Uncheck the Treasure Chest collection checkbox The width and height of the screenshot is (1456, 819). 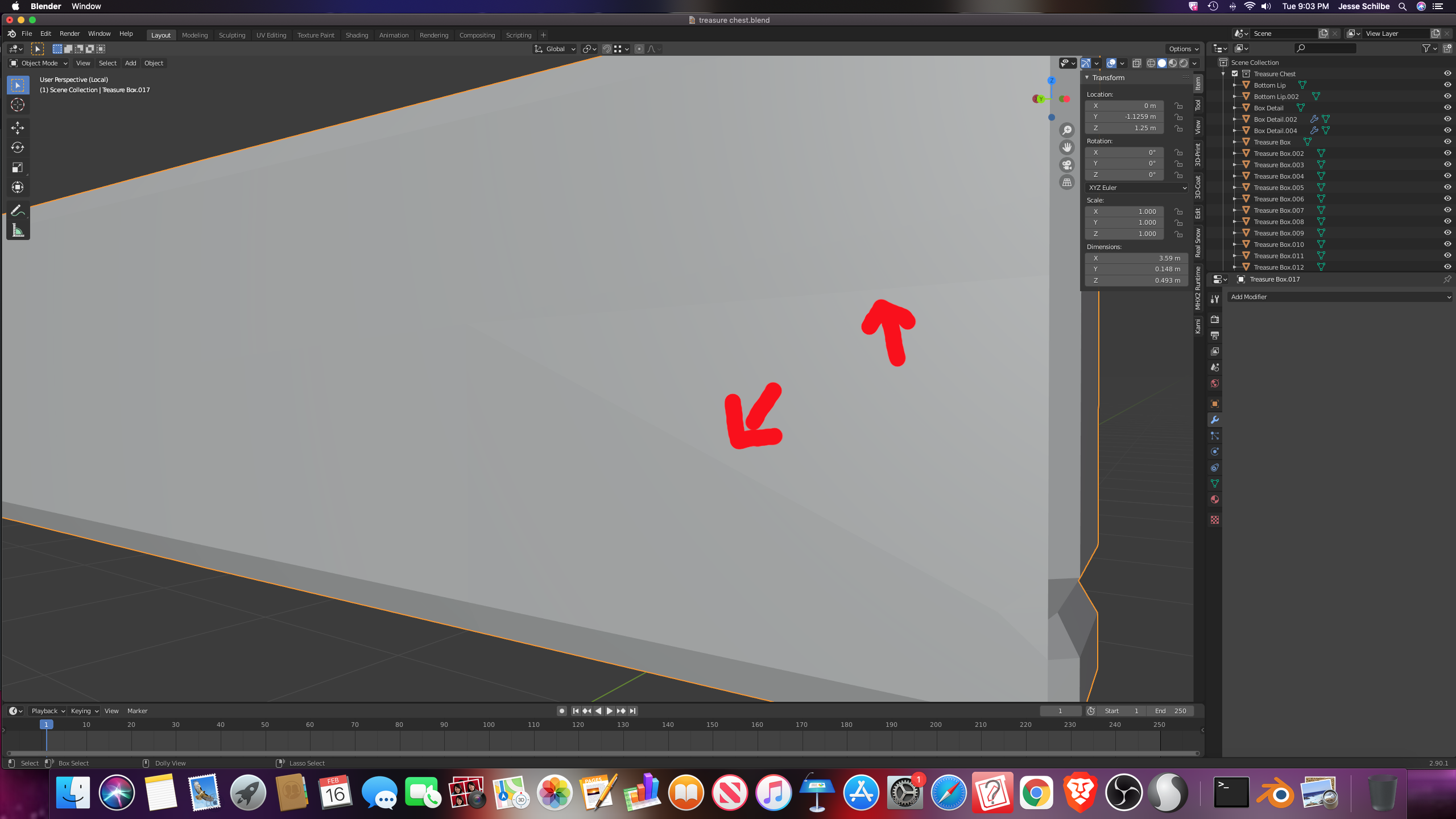pyautogui.click(x=1235, y=74)
